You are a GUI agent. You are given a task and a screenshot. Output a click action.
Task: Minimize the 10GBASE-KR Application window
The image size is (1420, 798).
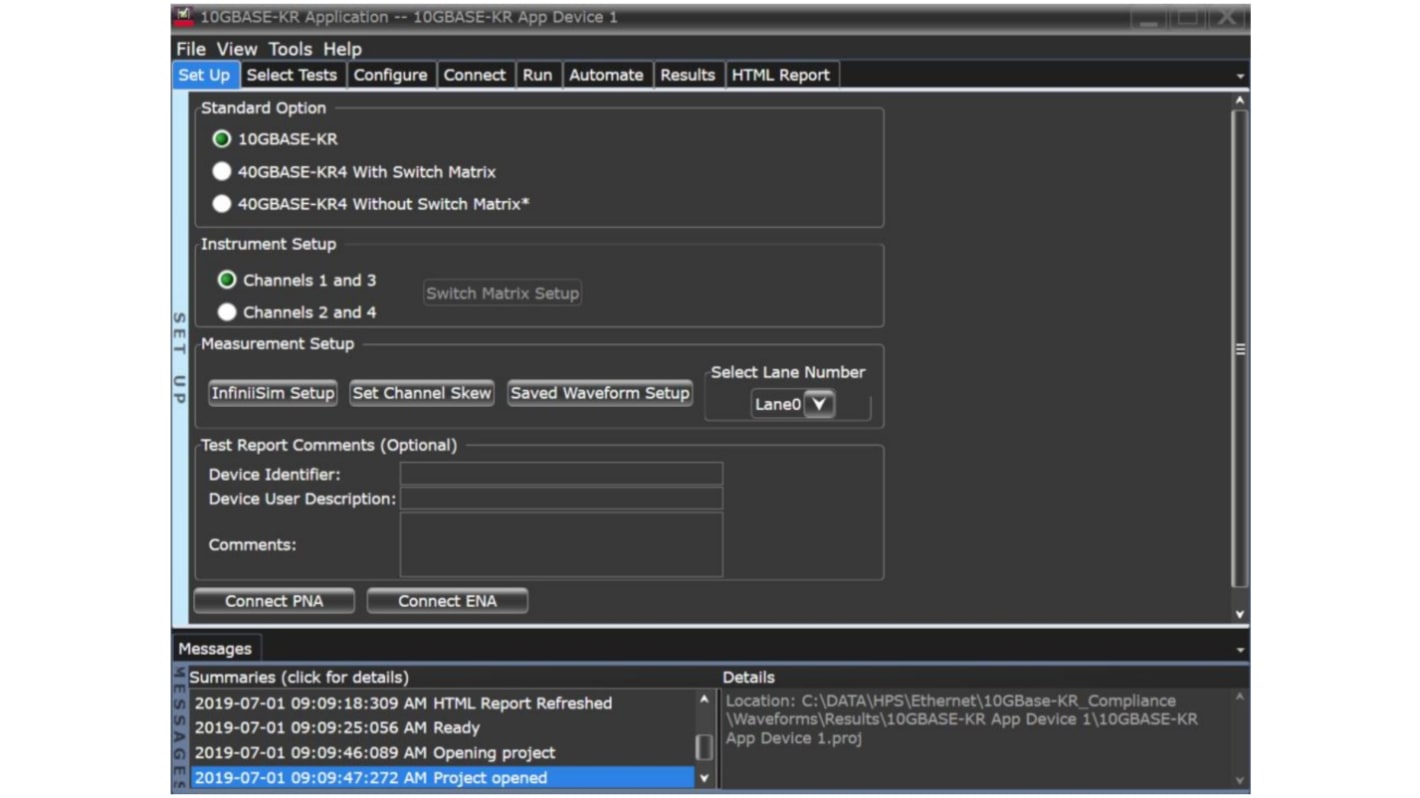[x=1148, y=18]
